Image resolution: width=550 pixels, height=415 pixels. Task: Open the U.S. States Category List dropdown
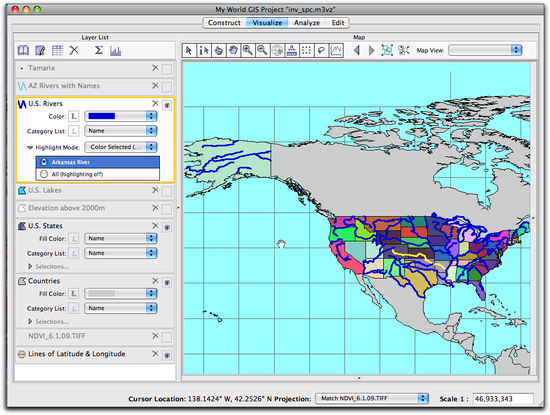point(121,253)
